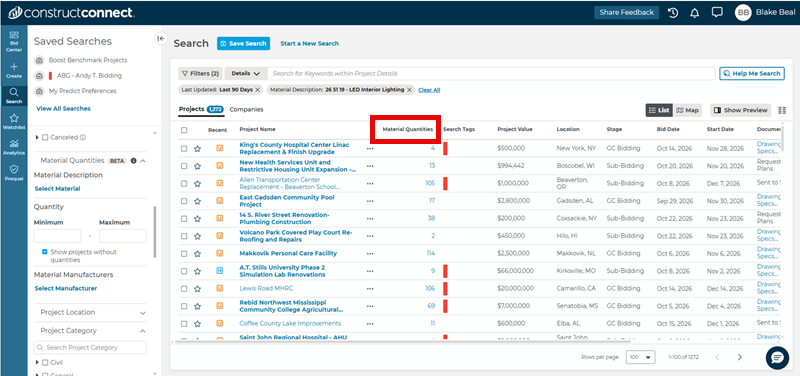This screenshot has height=376, width=800.
Task: Click the Minimum quantity field
Action: (x=57, y=236)
